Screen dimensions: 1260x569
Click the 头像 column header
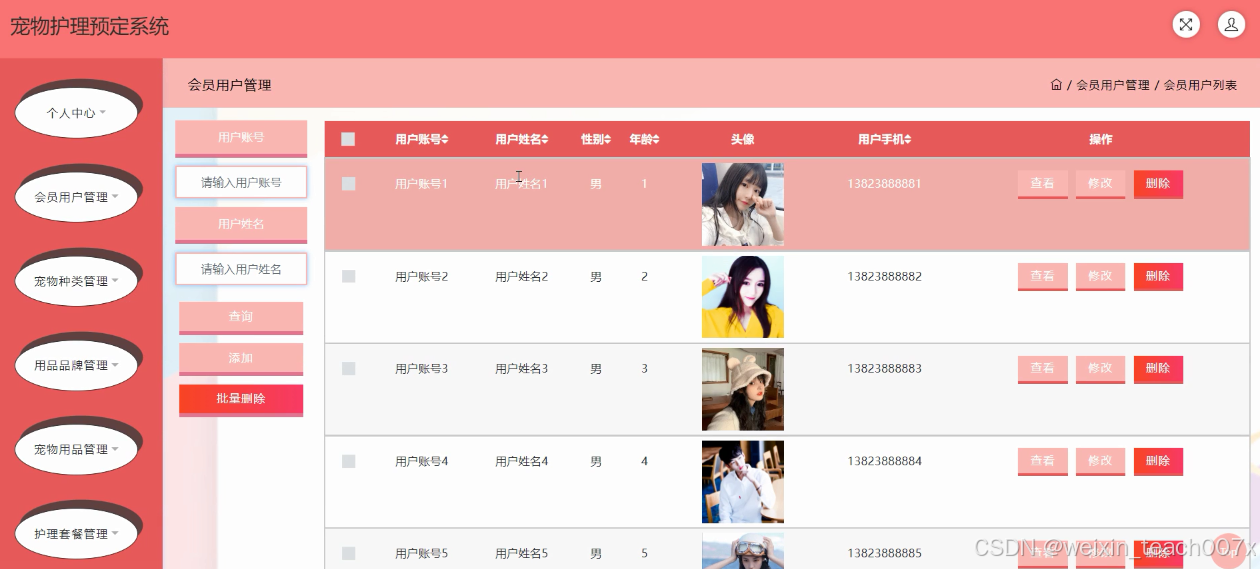[742, 140]
